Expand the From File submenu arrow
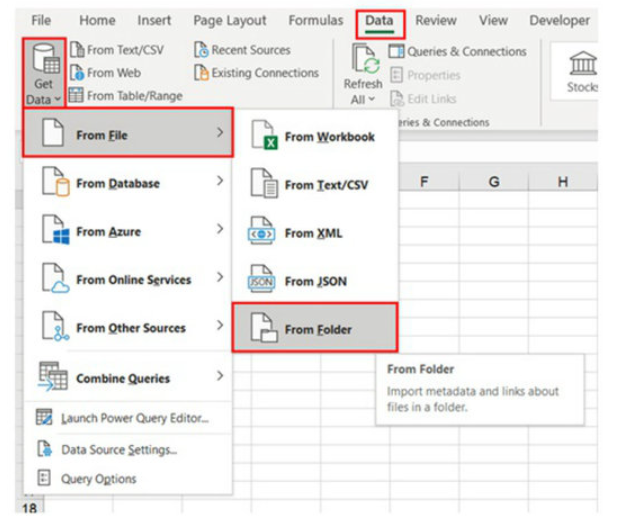The height and width of the screenshot is (517, 618). pyautogui.click(x=220, y=132)
